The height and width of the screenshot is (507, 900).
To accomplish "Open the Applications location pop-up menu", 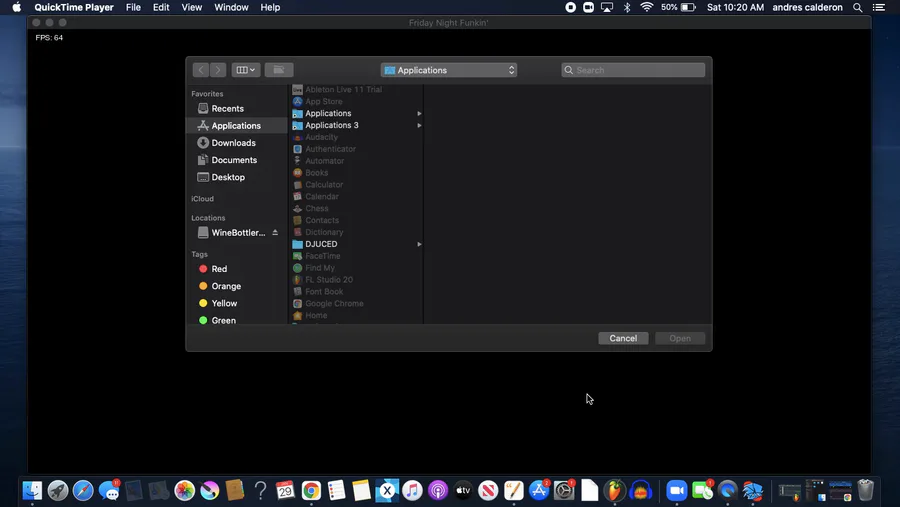I will pos(449,70).
